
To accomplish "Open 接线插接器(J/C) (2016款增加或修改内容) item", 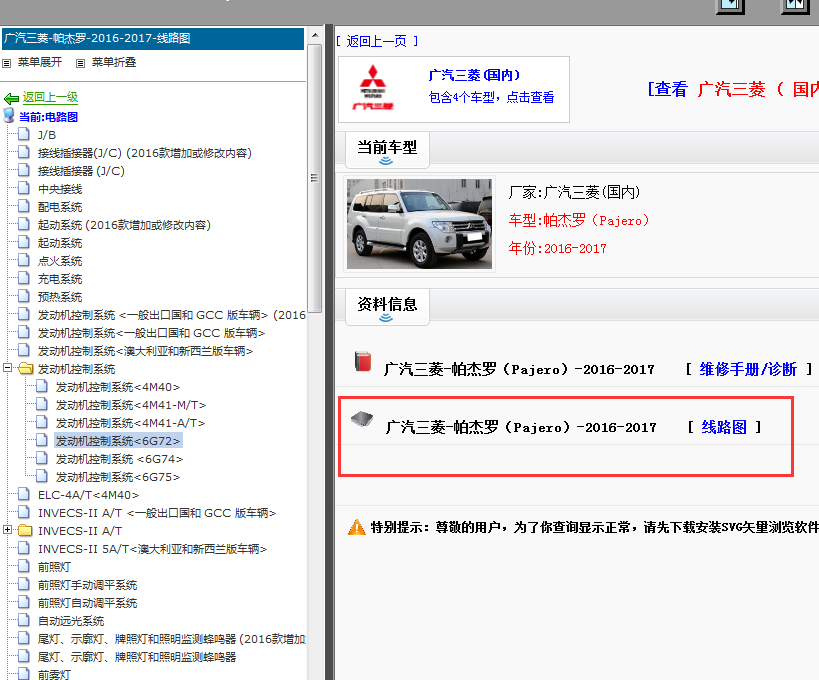I will (x=145, y=153).
